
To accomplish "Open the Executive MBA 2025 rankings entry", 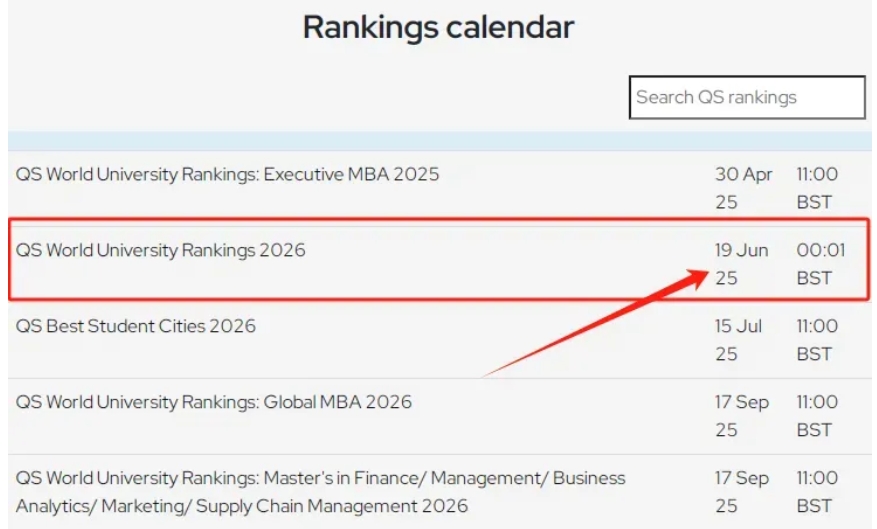I will (227, 174).
